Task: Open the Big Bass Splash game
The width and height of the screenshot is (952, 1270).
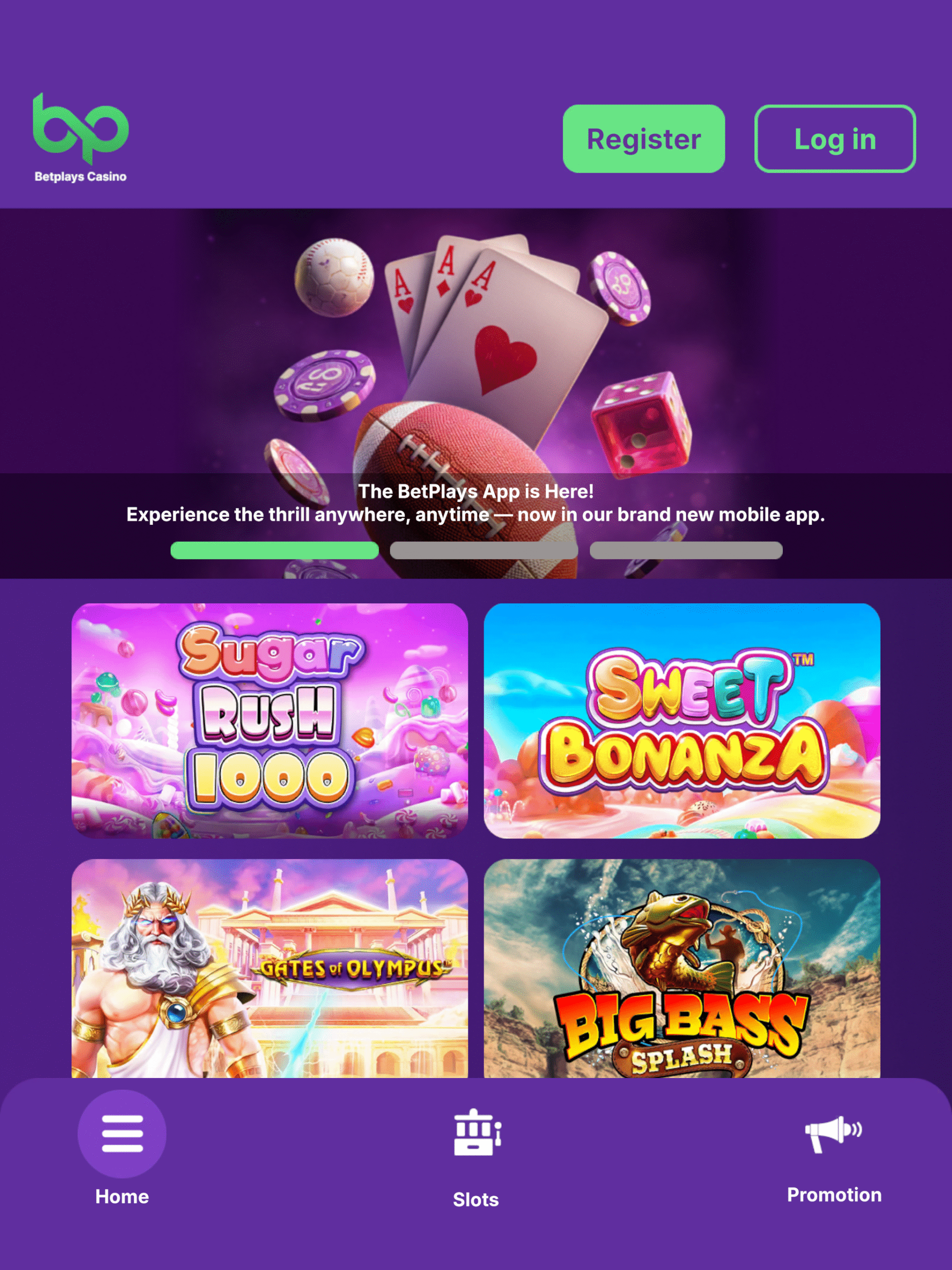Action: [682, 968]
